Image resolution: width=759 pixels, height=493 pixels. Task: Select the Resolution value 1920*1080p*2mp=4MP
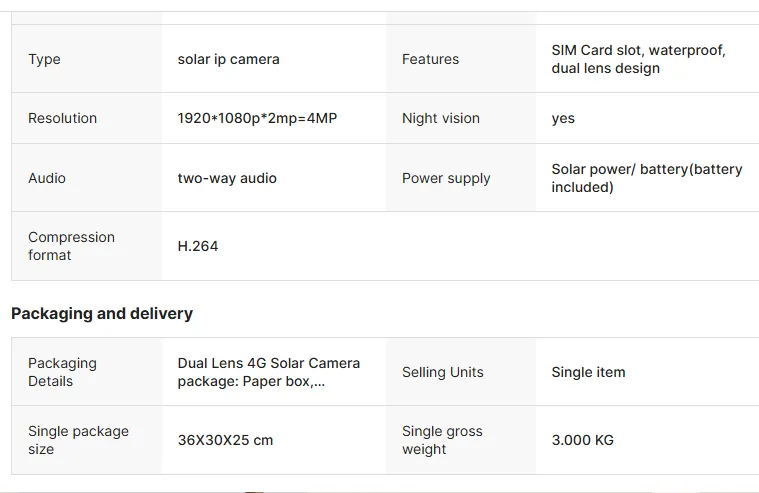tap(257, 118)
